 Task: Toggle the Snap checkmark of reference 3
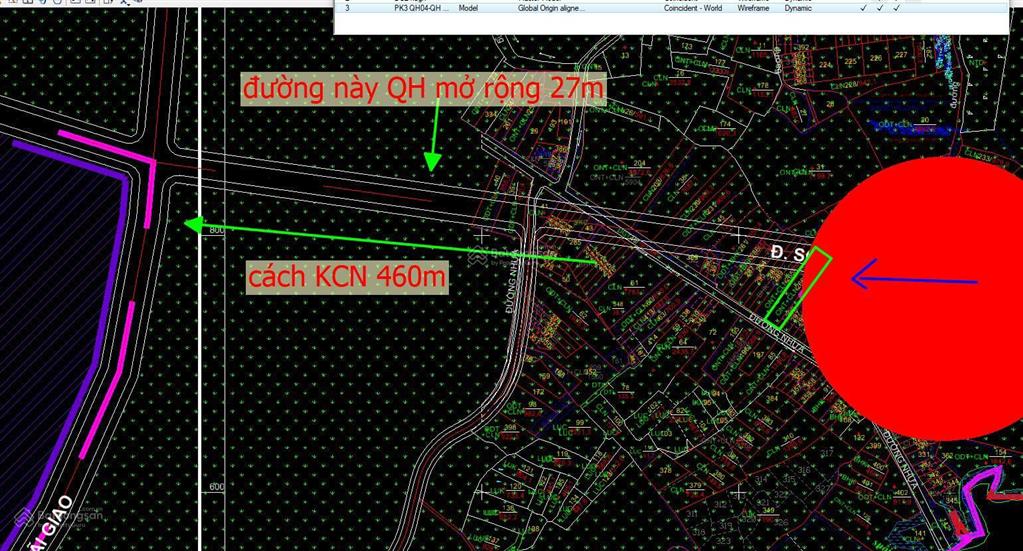pyautogui.click(x=880, y=8)
